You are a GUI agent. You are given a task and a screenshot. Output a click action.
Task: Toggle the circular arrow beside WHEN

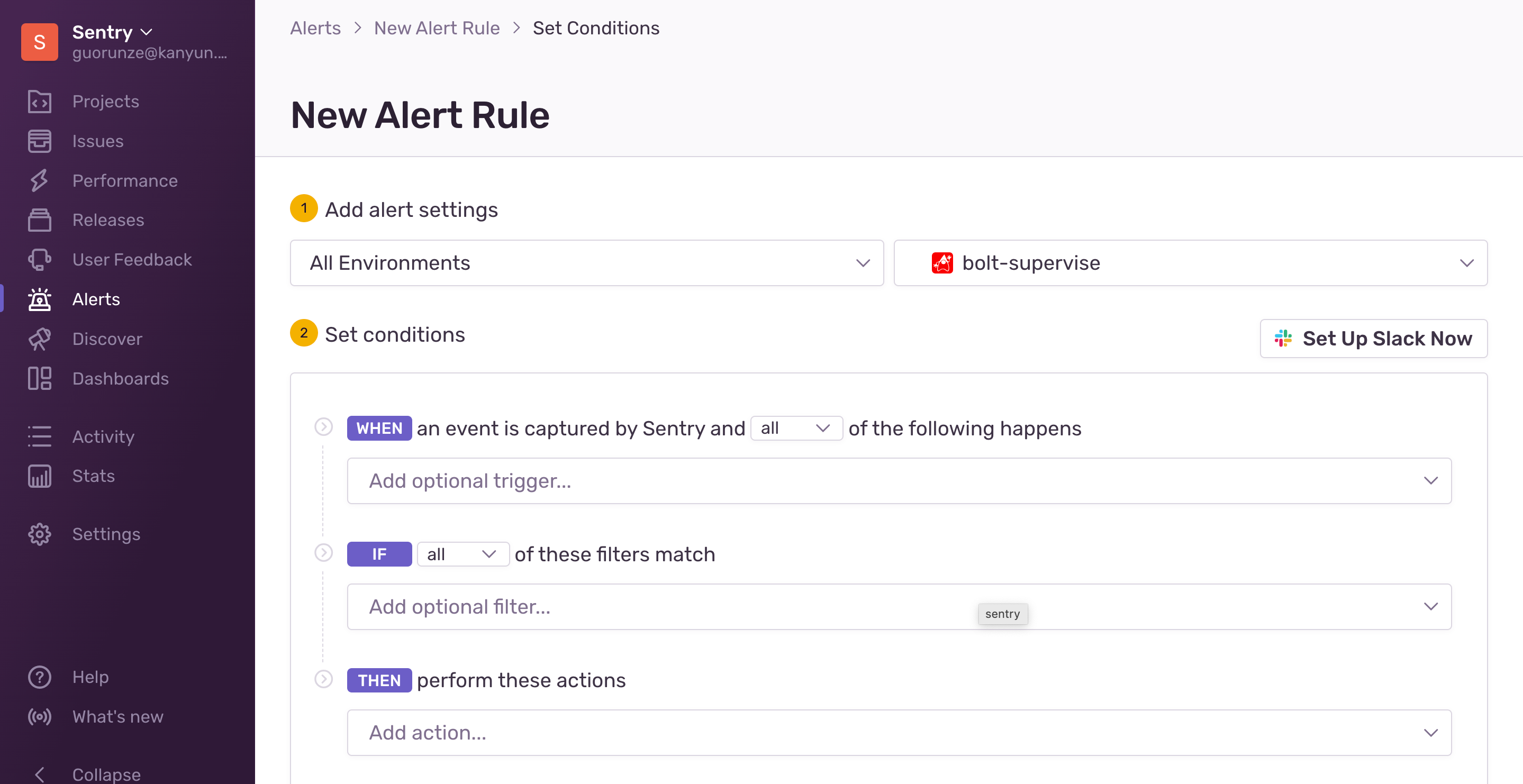323,426
